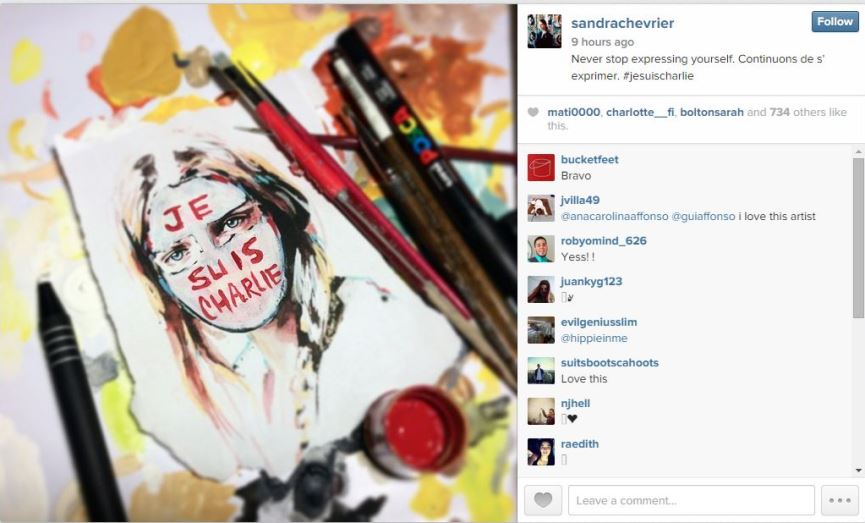Follow sandrachevrier with the Follow button

(835, 22)
